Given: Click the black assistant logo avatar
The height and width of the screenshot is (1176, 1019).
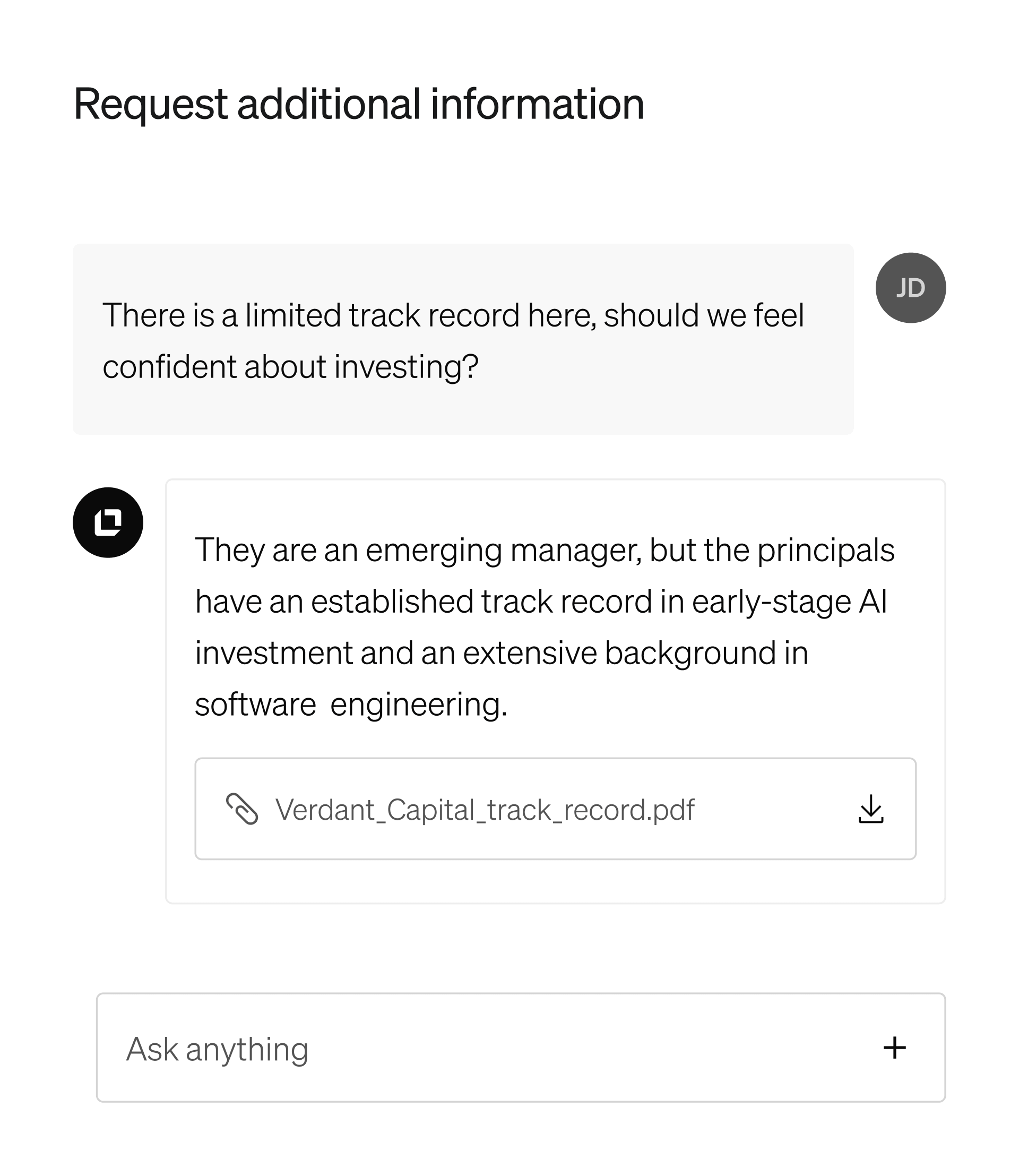Looking at the screenshot, I should pyautogui.click(x=108, y=522).
